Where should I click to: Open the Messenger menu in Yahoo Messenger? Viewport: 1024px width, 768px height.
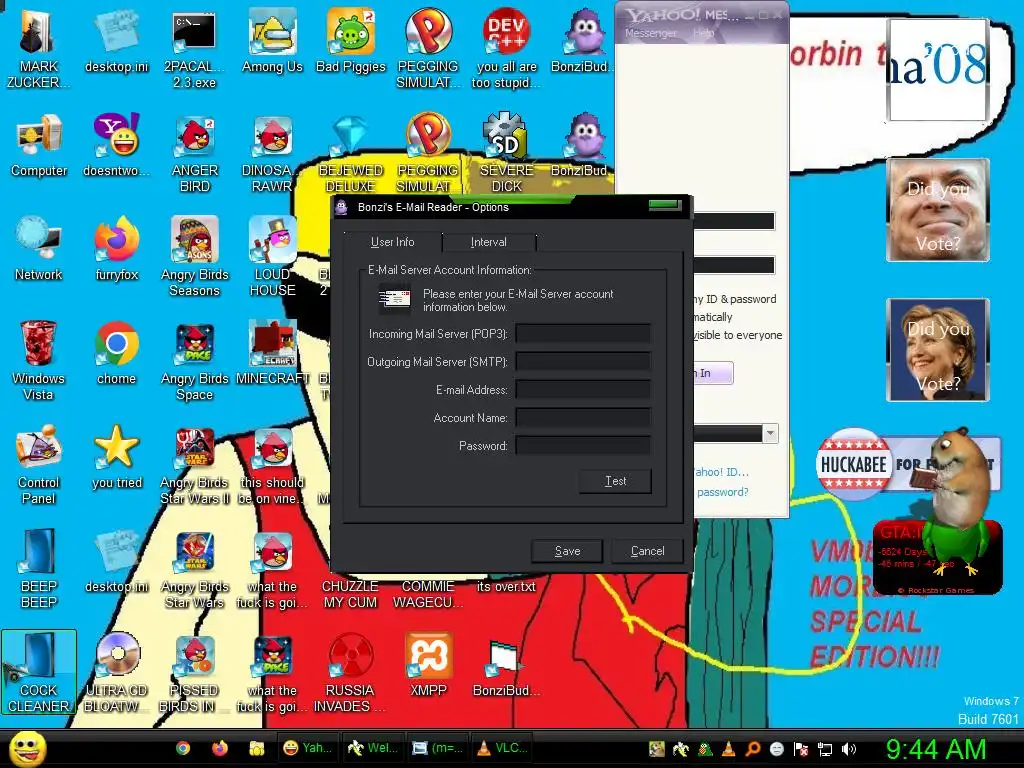[650, 33]
